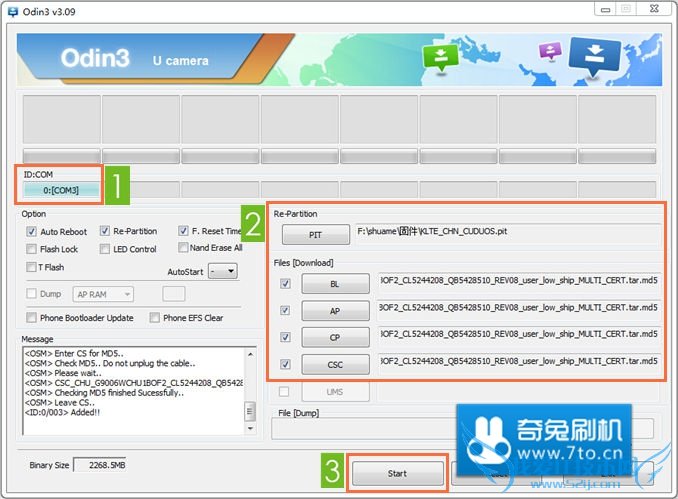The width and height of the screenshot is (678, 499).
Task: Click the Odin3 app icon in title bar
Action: [13, 12]
